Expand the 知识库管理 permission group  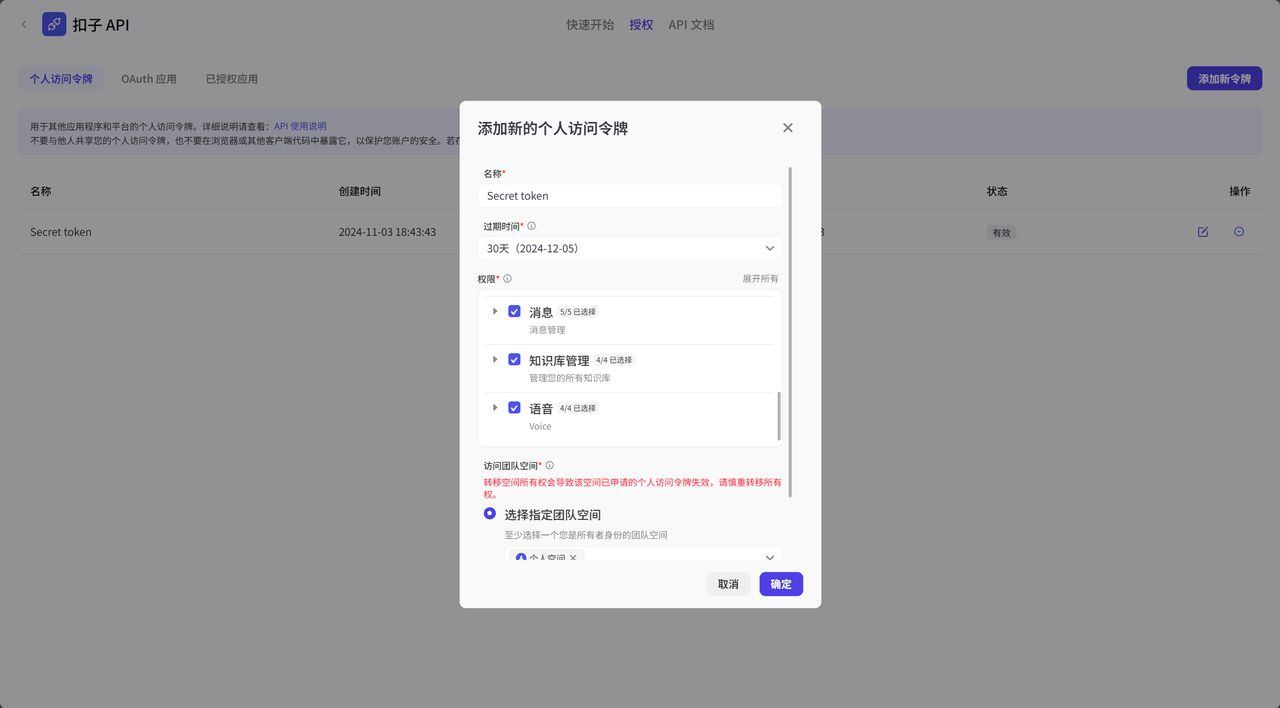(495, 359)
